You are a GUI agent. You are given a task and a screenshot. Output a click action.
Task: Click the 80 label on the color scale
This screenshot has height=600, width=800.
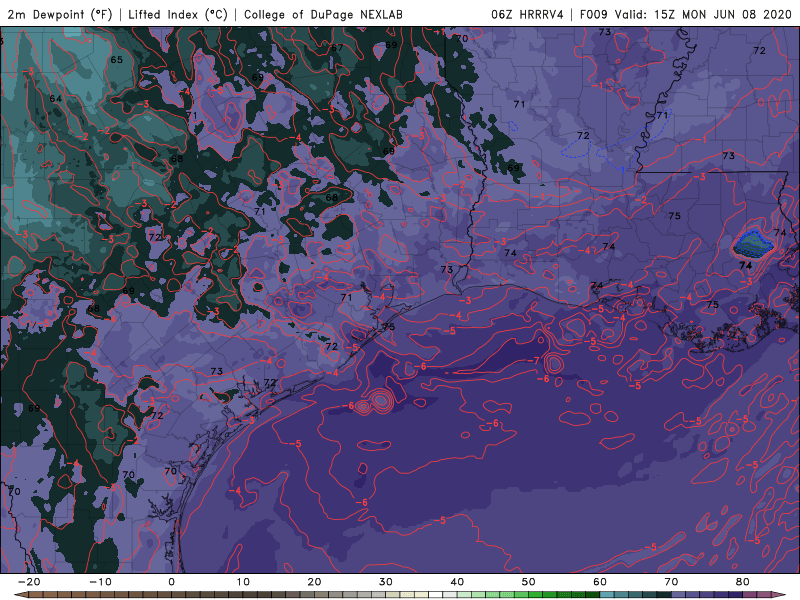(x=743, y=582)
